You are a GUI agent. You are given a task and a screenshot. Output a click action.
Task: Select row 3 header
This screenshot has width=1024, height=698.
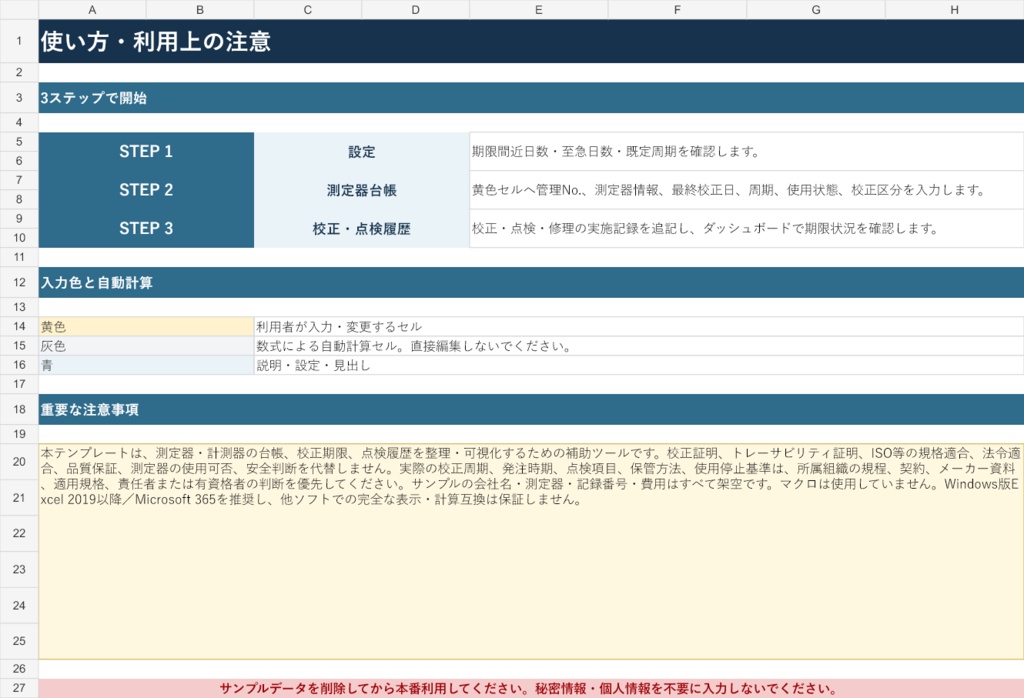(x=19, y=98)
